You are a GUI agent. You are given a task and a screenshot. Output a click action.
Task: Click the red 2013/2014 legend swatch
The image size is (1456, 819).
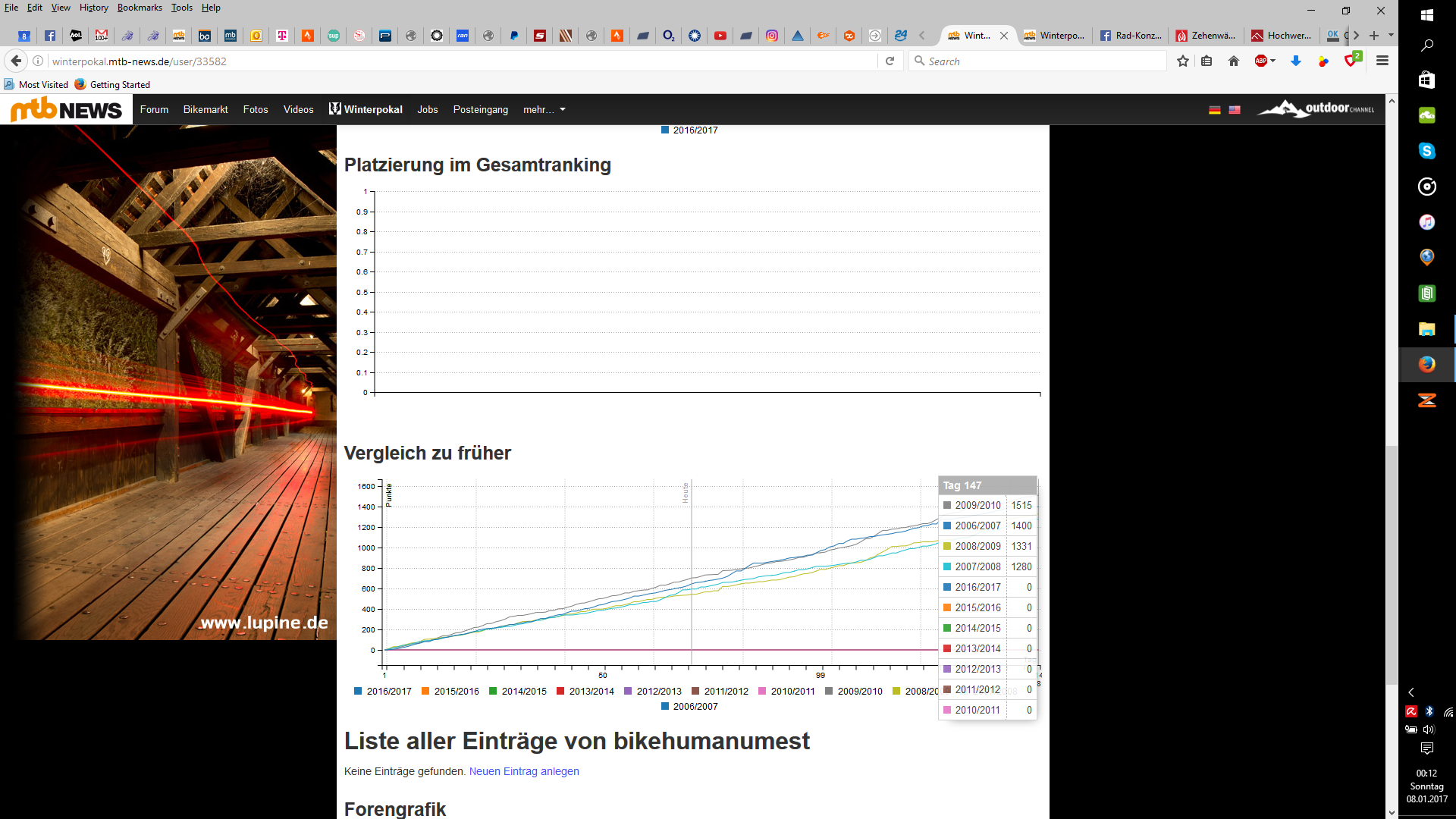point(560,692)
